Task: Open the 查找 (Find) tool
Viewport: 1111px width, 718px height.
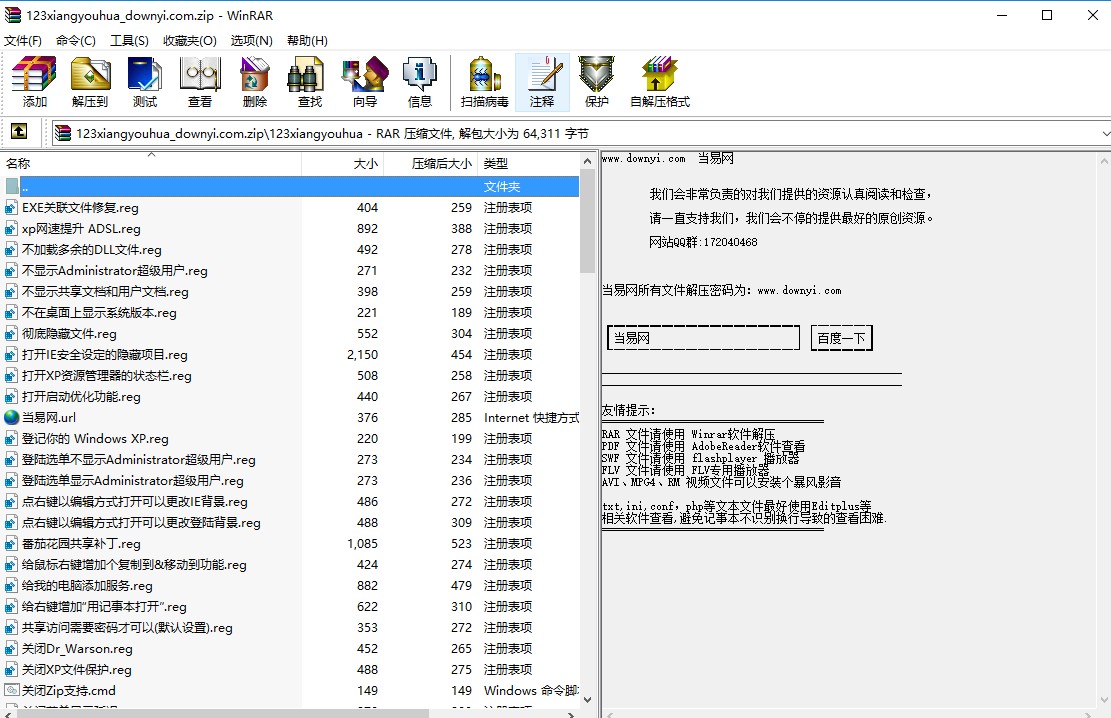Action: click(x=306, y=80)
